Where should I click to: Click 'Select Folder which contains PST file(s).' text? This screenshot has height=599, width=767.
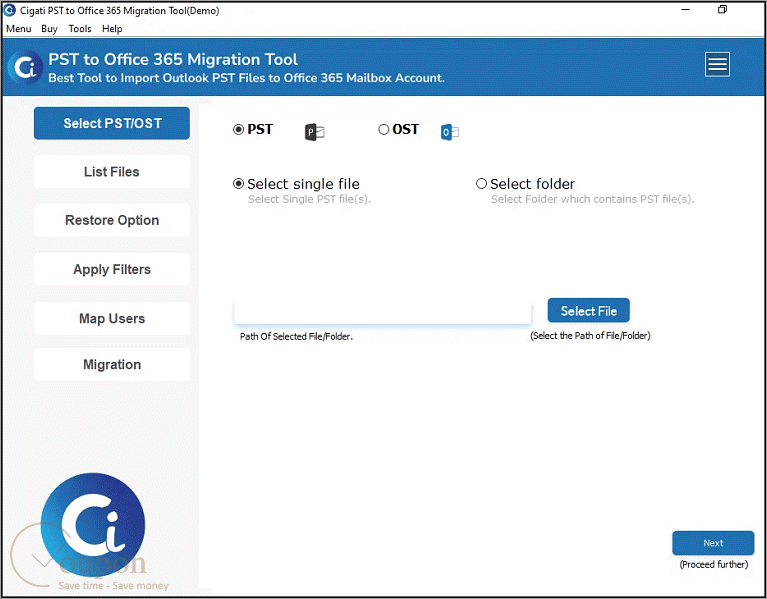(592, 199)
